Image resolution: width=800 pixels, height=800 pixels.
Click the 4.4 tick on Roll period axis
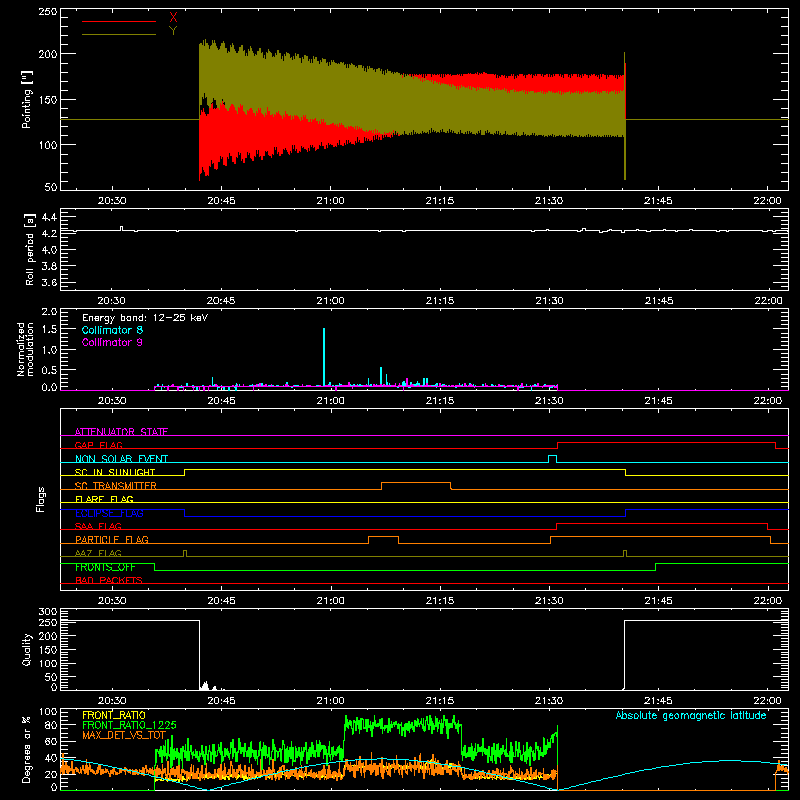click(49, 217)
